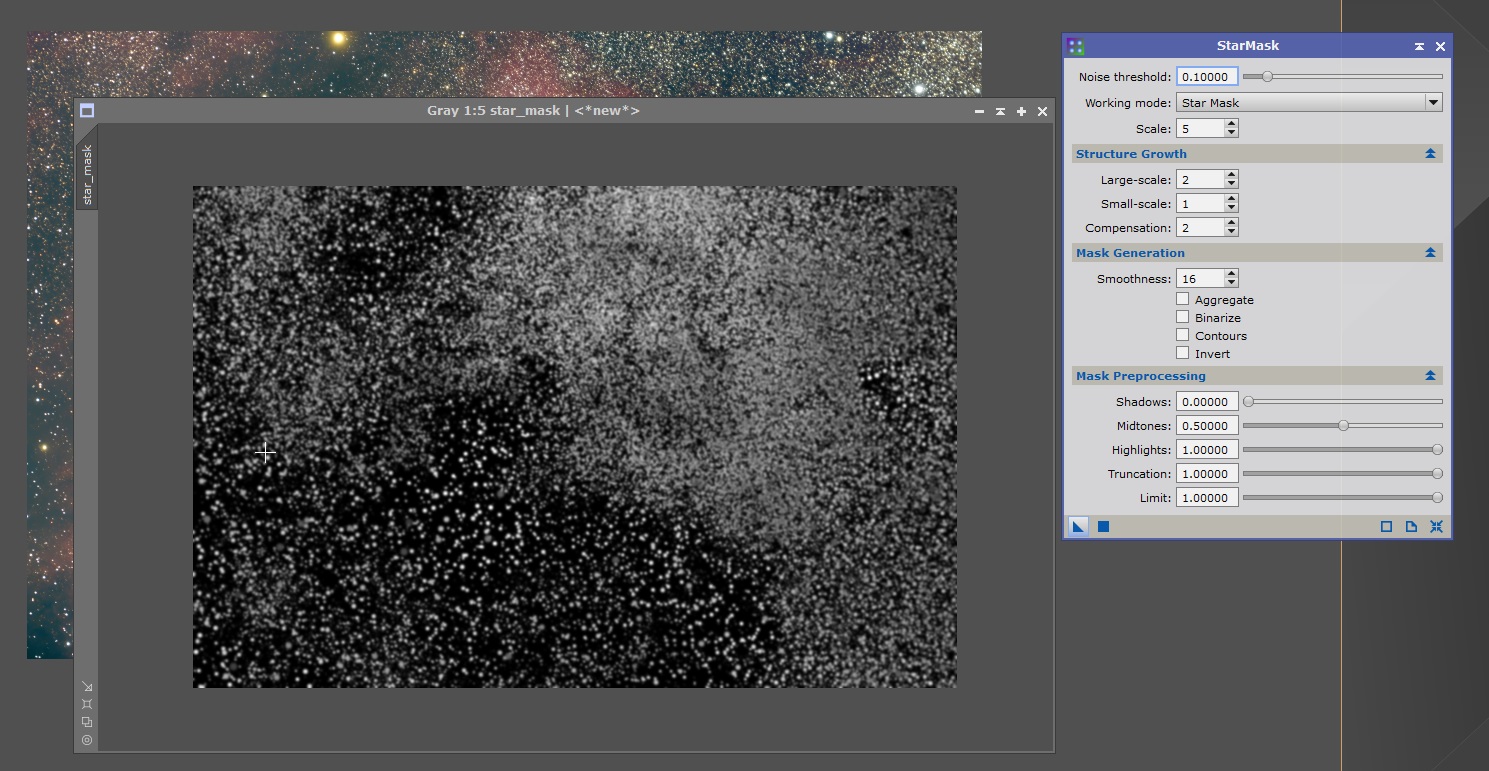
Task: Increase the Scale spinner value
Action: [1231, 124]
